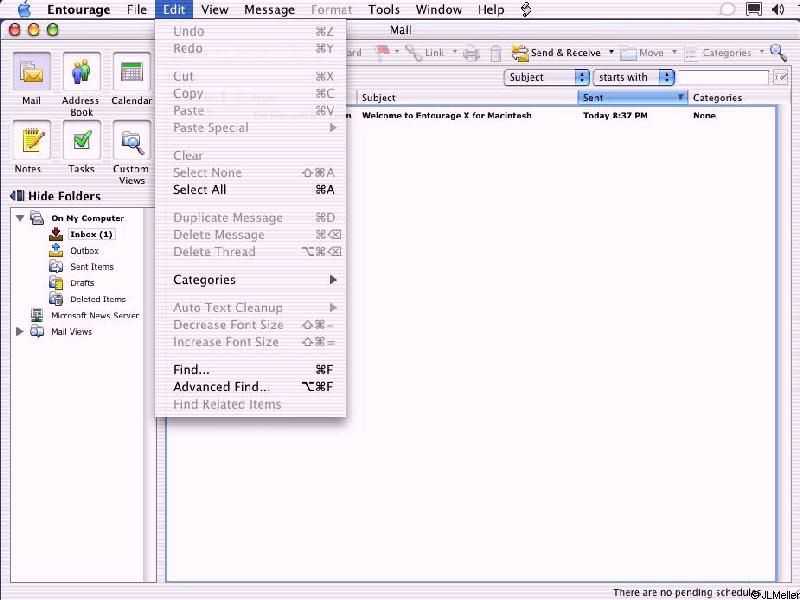Open the Custom Views icon
Image resolution: width=800 pixels, height=600 pixels.
coord(132,140)
